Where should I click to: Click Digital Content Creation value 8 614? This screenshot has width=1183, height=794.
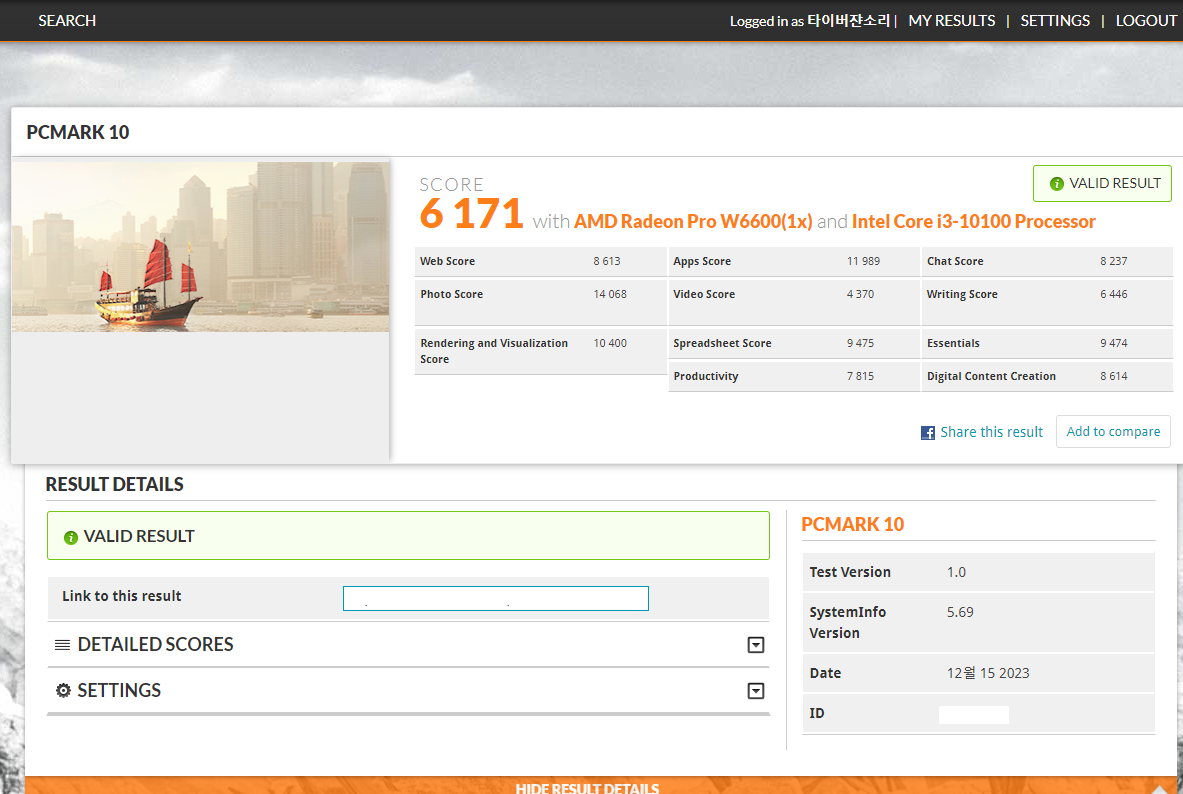[1114, 377]
